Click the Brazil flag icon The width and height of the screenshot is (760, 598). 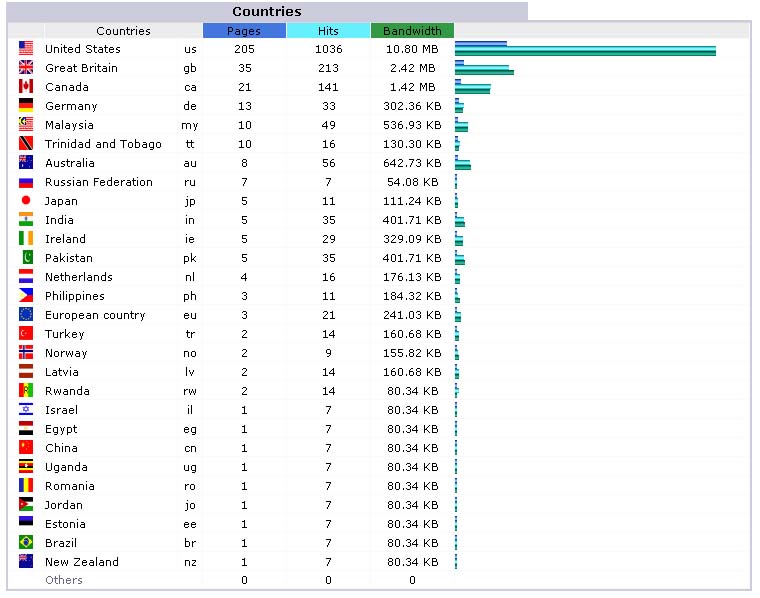(x=26, y=542)
